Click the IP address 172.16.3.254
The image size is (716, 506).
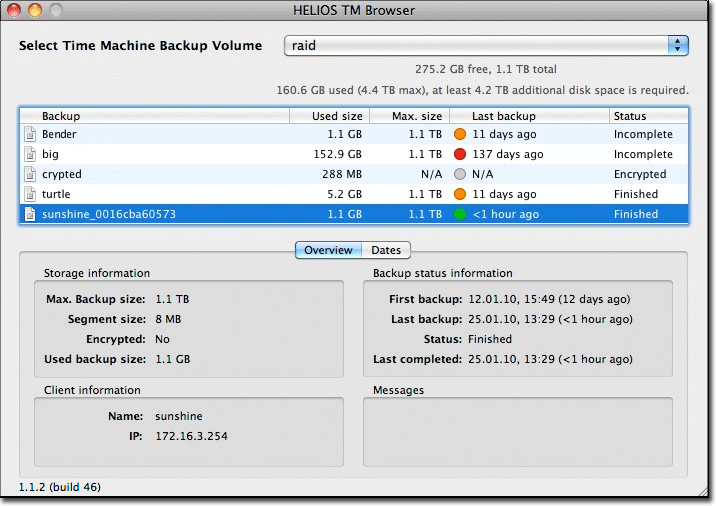point(191,436)
